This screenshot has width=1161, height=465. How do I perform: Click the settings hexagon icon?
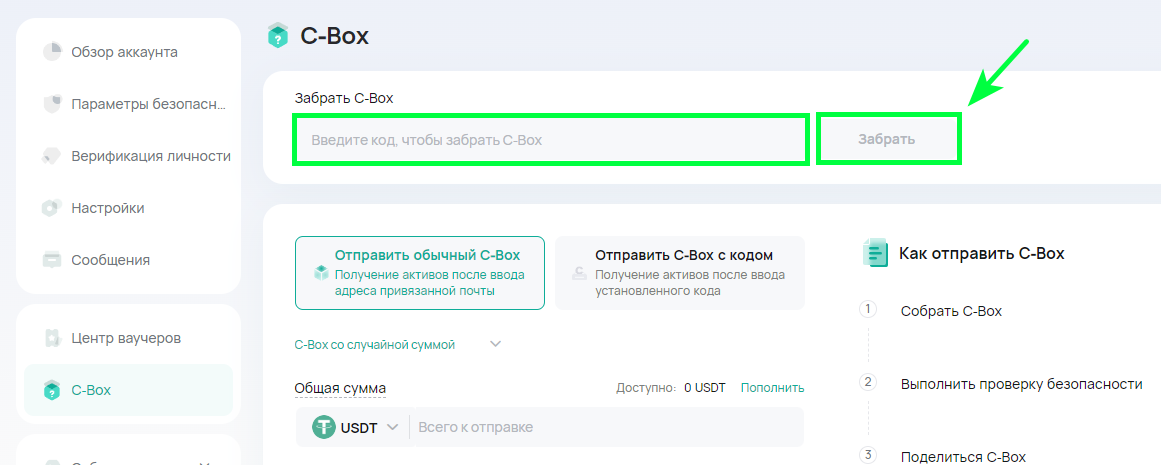click(52, 208)
